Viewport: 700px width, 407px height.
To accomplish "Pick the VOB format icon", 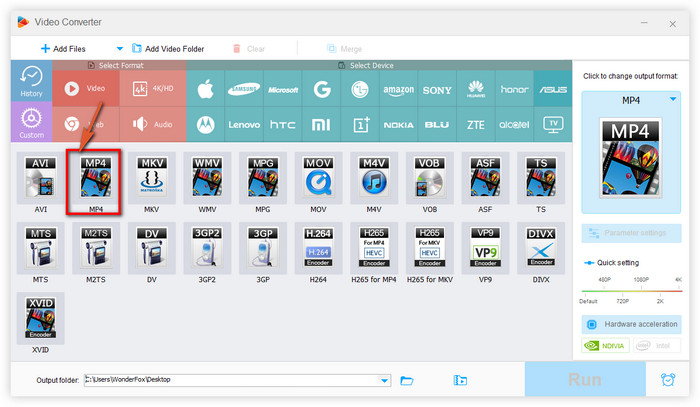I will (429, 178).
